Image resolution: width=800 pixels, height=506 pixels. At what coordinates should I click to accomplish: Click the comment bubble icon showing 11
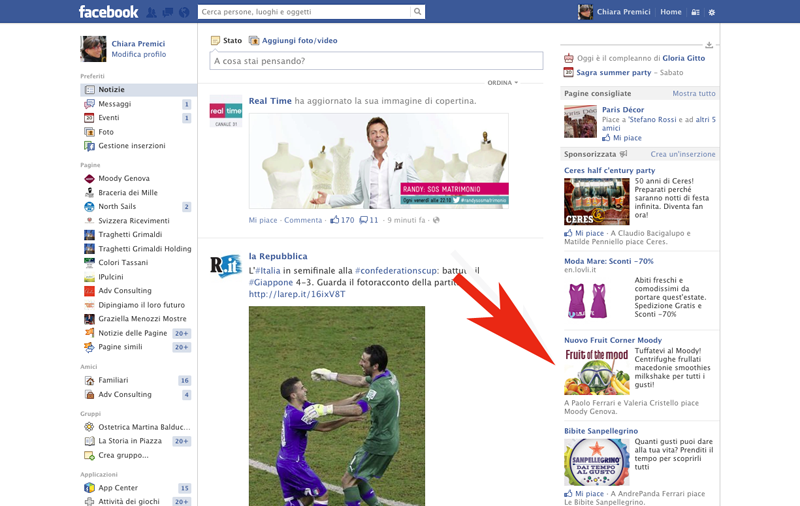pyautogui.click(x=363, y=220)
